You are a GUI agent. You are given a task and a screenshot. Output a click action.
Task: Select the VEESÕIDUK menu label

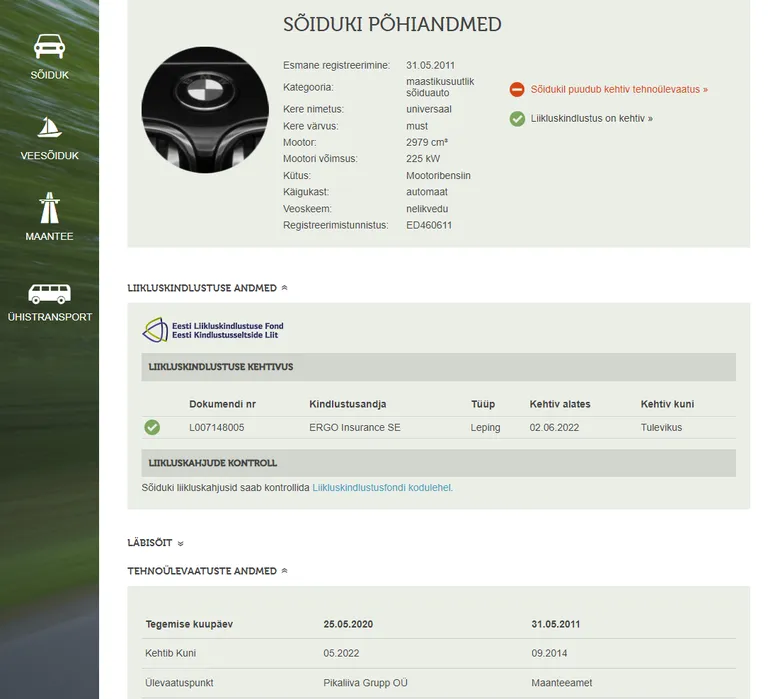(49, 156)
